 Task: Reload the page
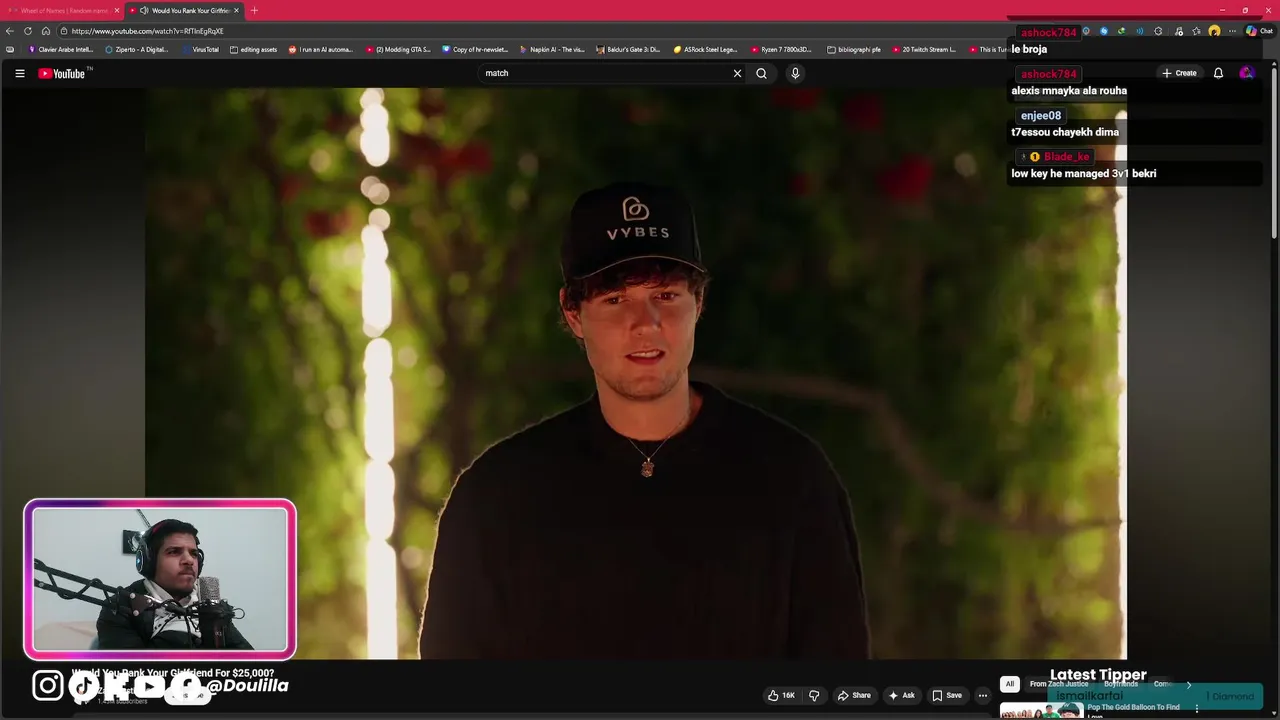click(28, 31)
